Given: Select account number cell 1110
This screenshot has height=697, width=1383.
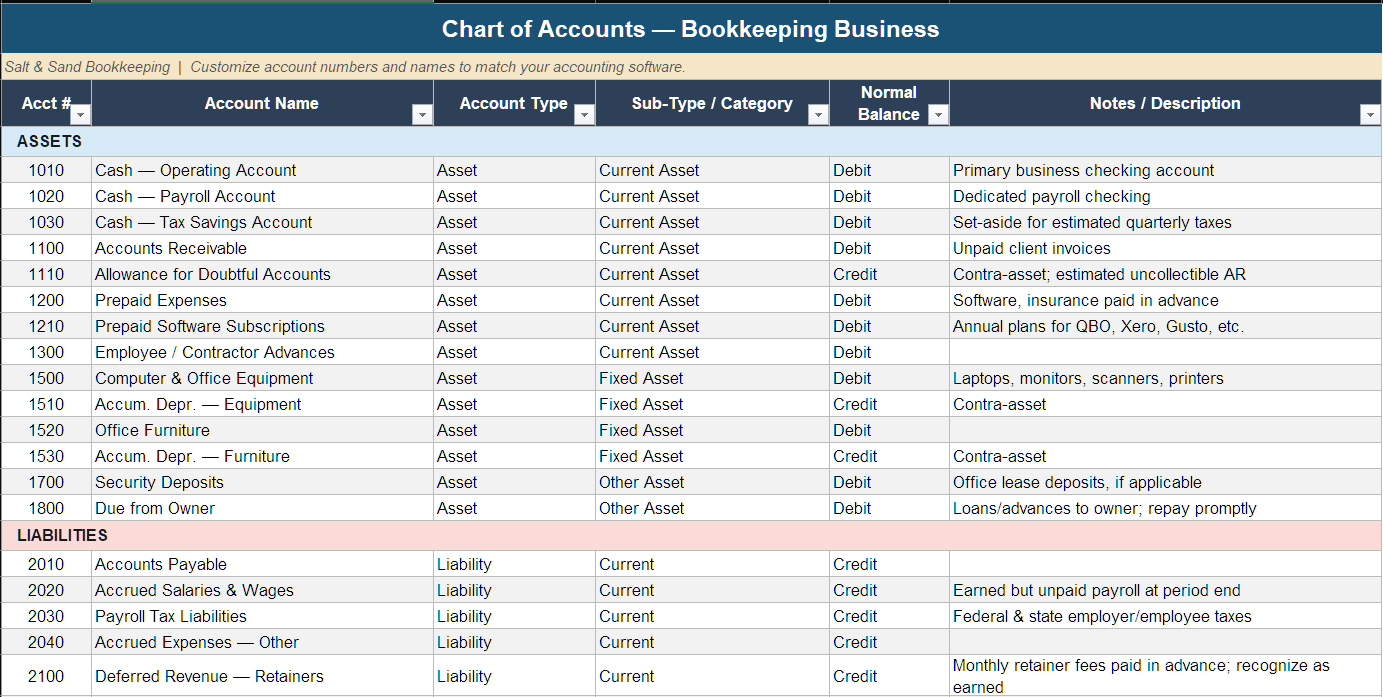Looking at the screenshot, I should [x=46, y=274].
